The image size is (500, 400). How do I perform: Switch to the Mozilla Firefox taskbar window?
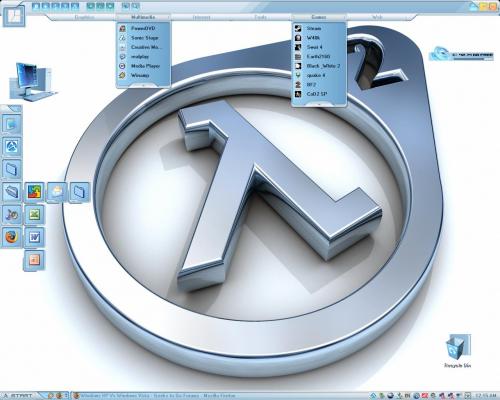(154, 396)
